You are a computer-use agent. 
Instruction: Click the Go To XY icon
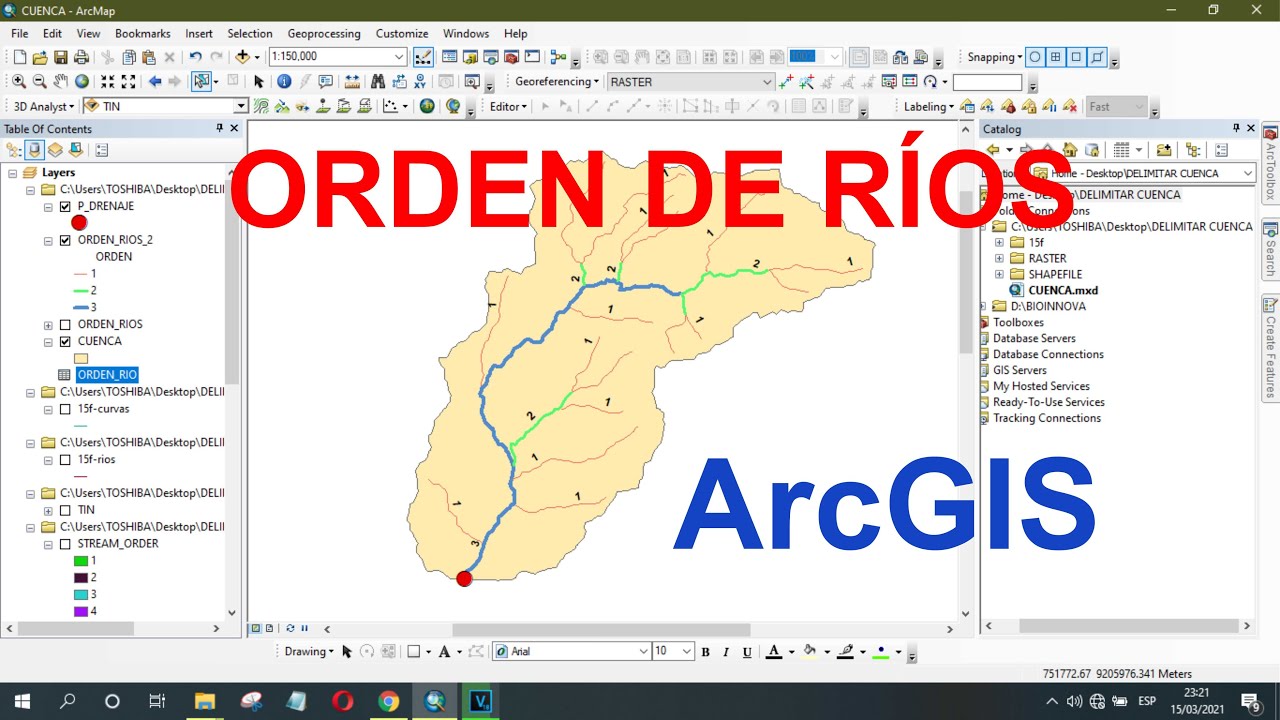pyautogui.click(x=422, y=82)
